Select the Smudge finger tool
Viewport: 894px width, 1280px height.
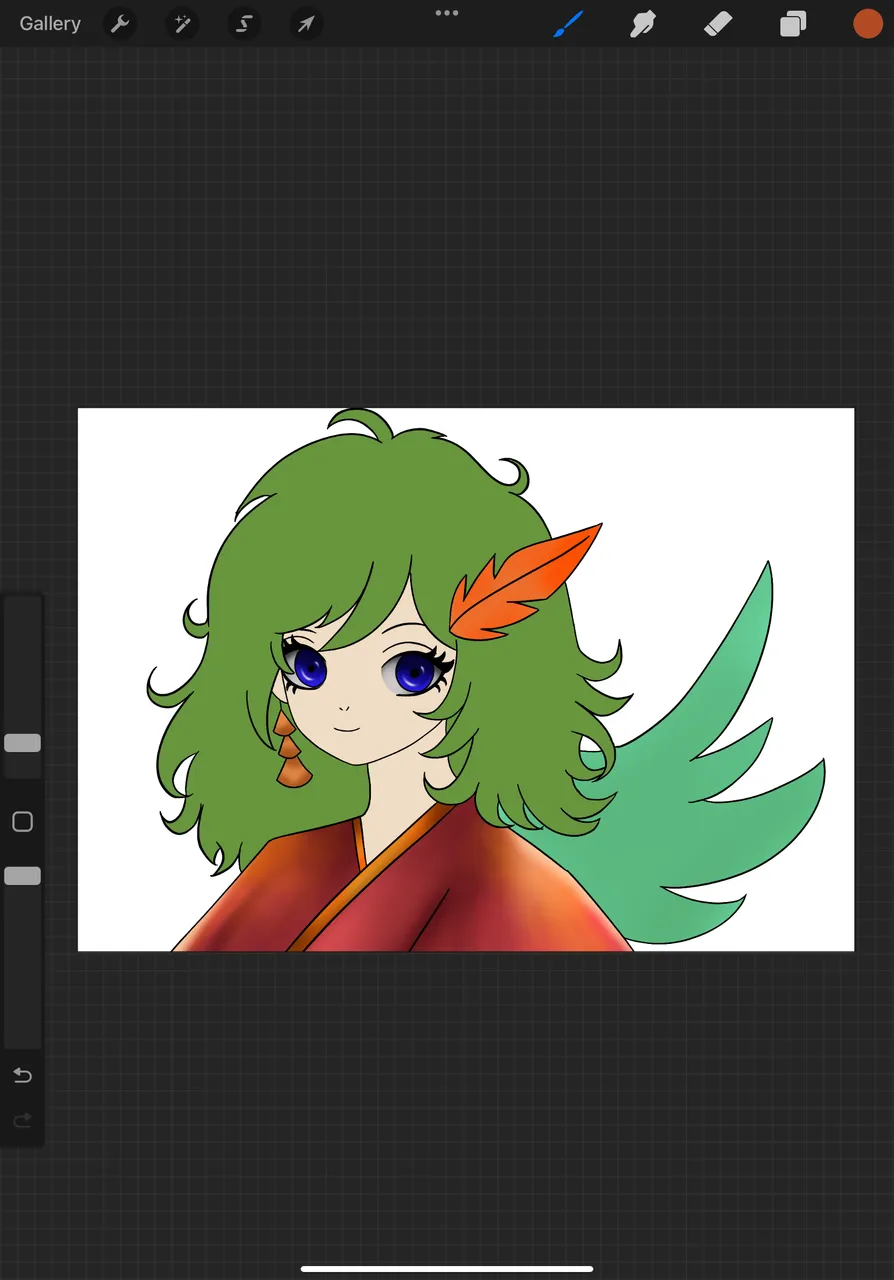(x=642, y=24)
